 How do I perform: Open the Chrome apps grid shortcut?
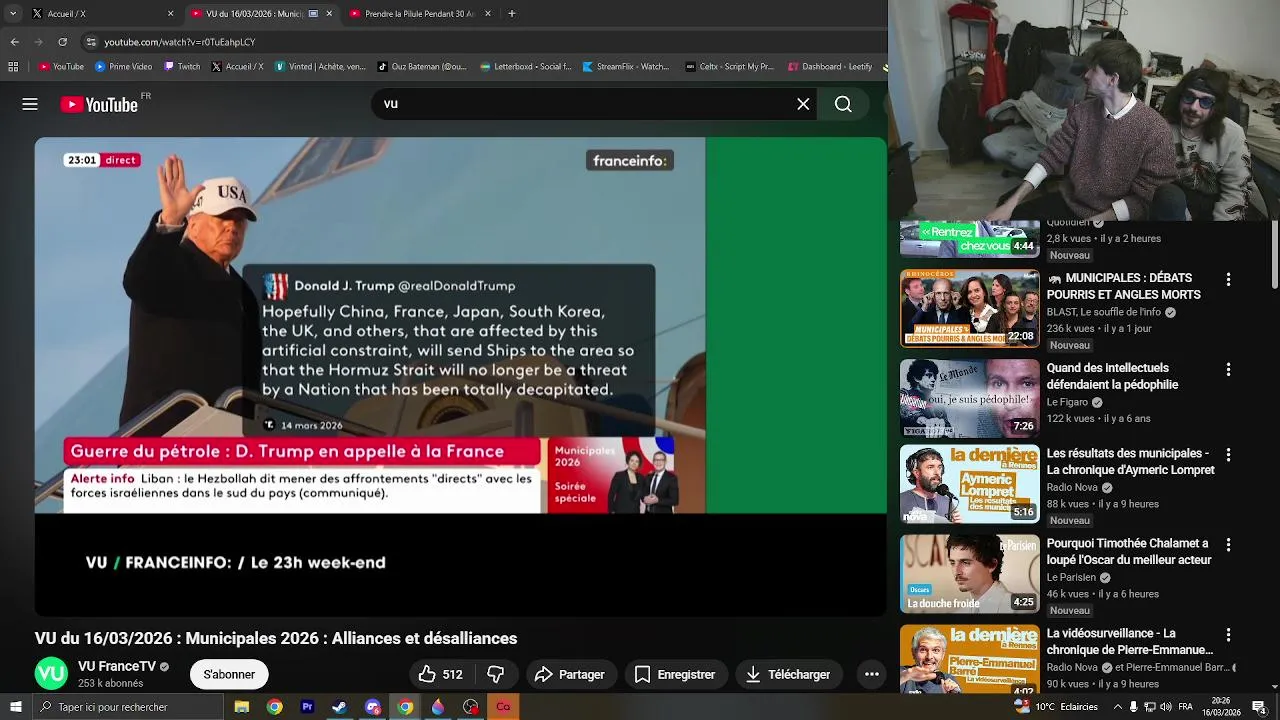(13, 67)
